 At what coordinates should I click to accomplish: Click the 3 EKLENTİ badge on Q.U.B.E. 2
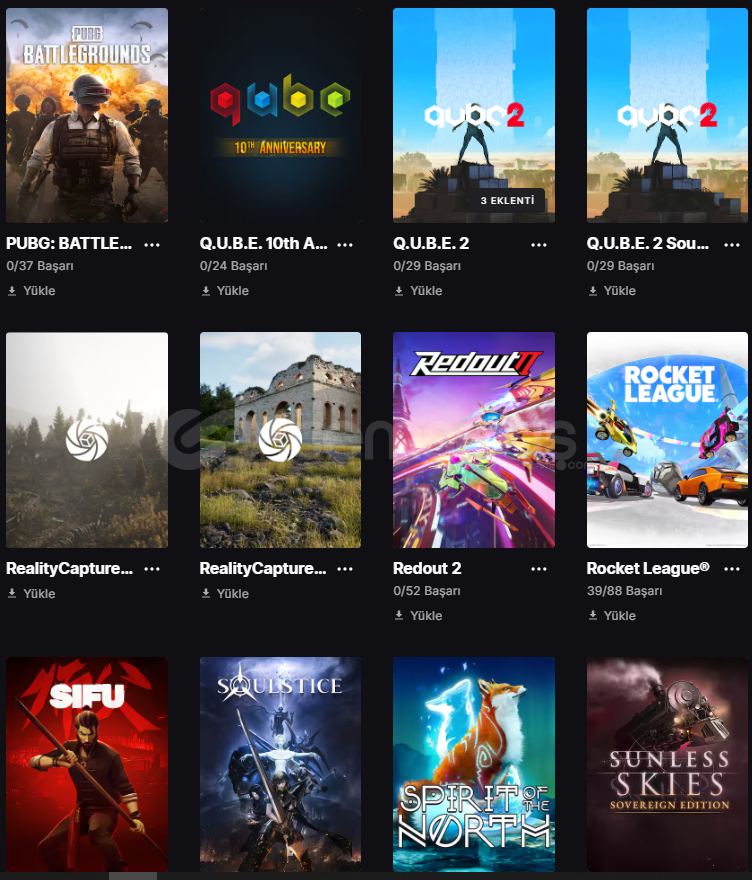508,200
